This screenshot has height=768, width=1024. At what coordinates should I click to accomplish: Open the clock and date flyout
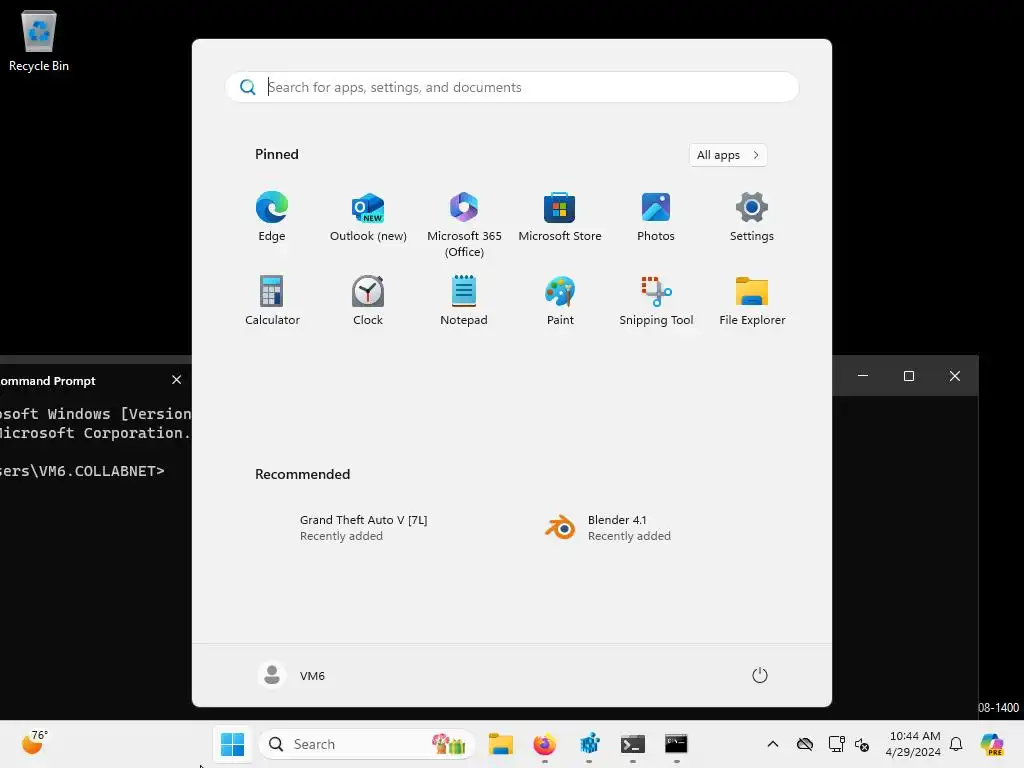click(914, 744)
